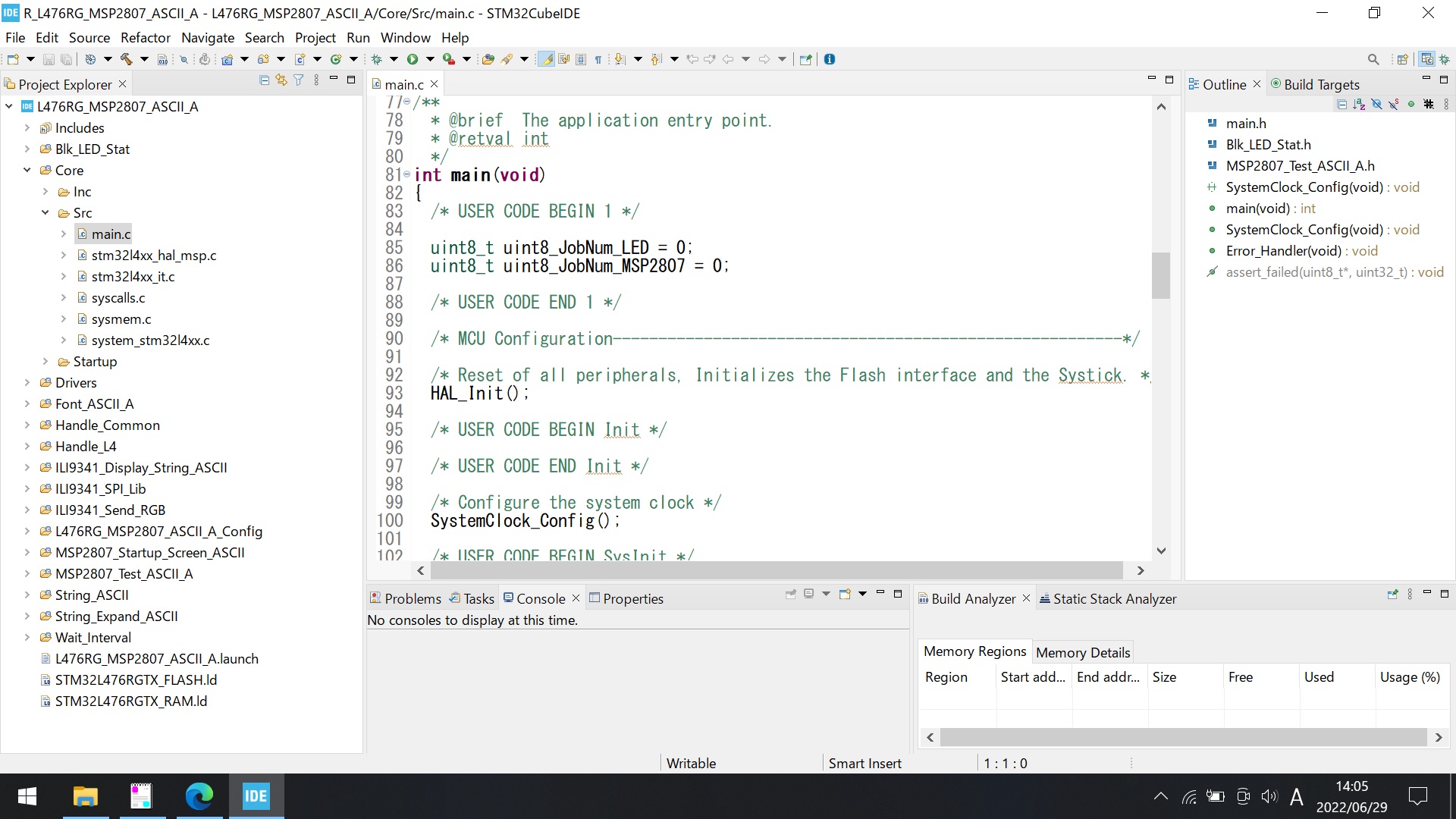Collapse the Src folder in Core
1456x819 pixels.
click(x=47, y=212)
